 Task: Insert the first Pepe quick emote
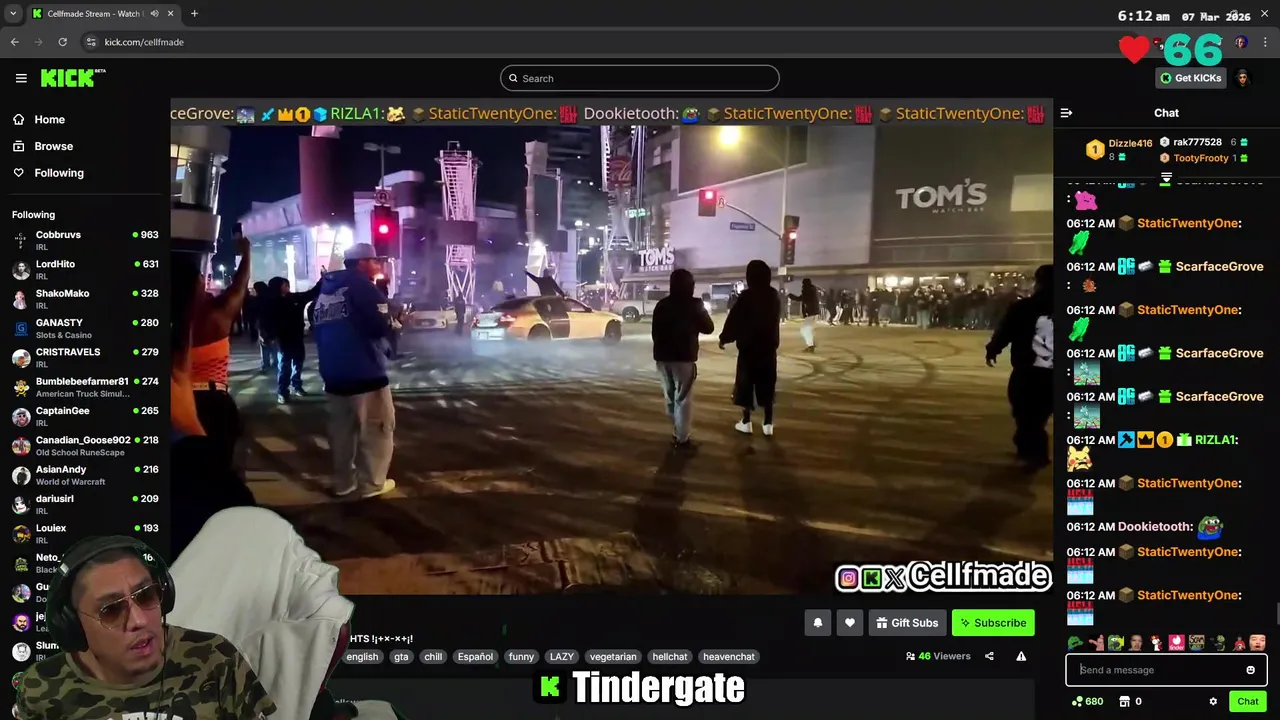tap(1075, 643)
